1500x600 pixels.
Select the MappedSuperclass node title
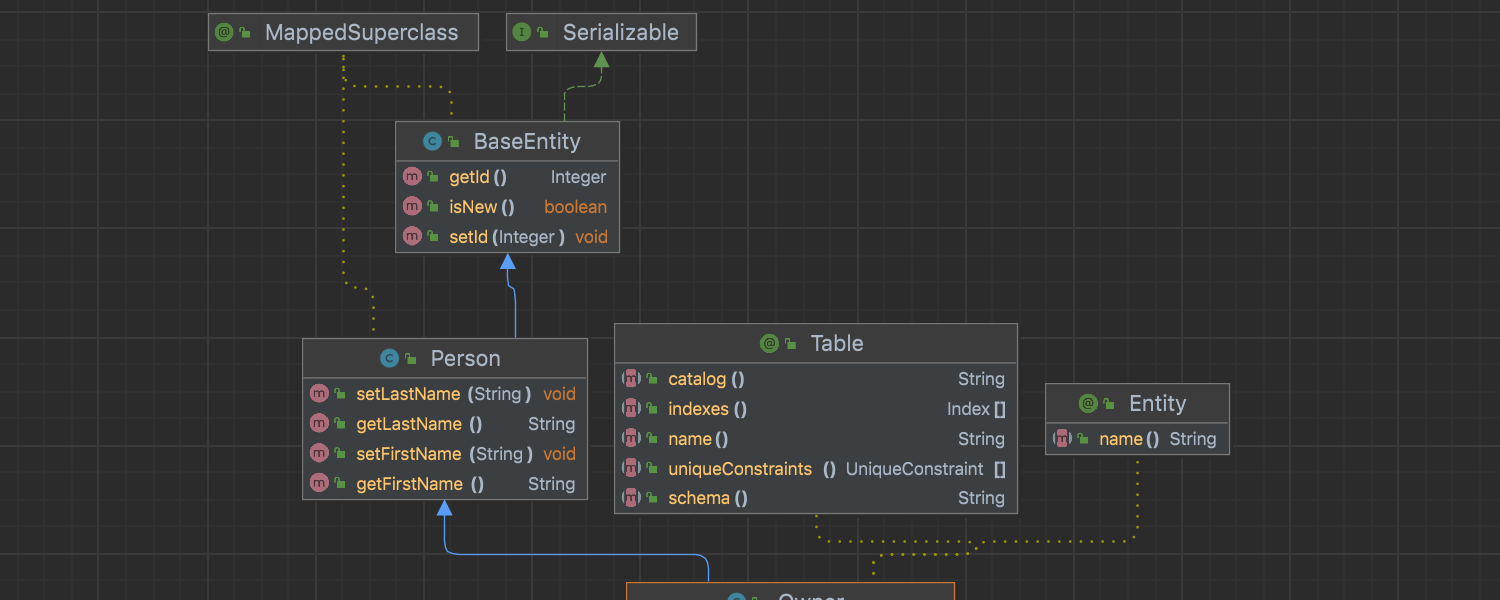tap(361, 32)
